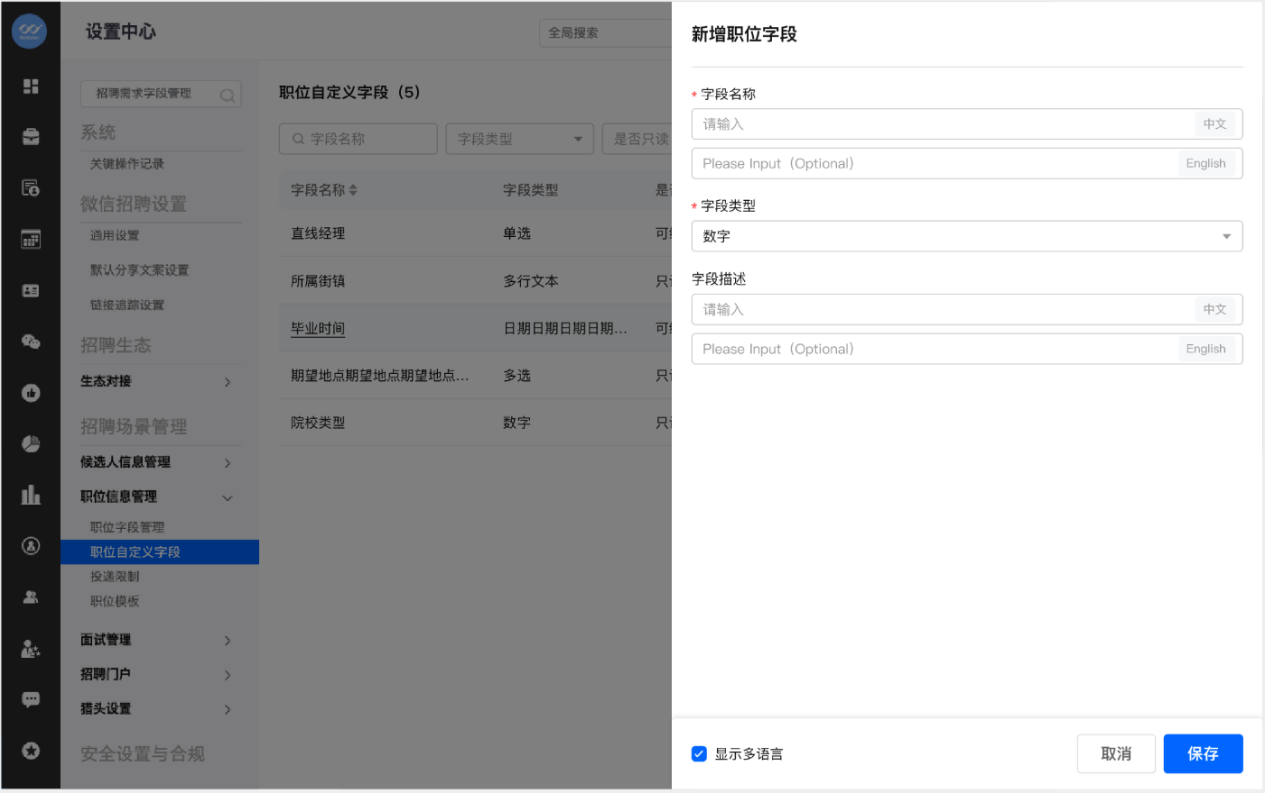Open 默认分享文案设置
The image size is (1265, 793).
point(139,270)
